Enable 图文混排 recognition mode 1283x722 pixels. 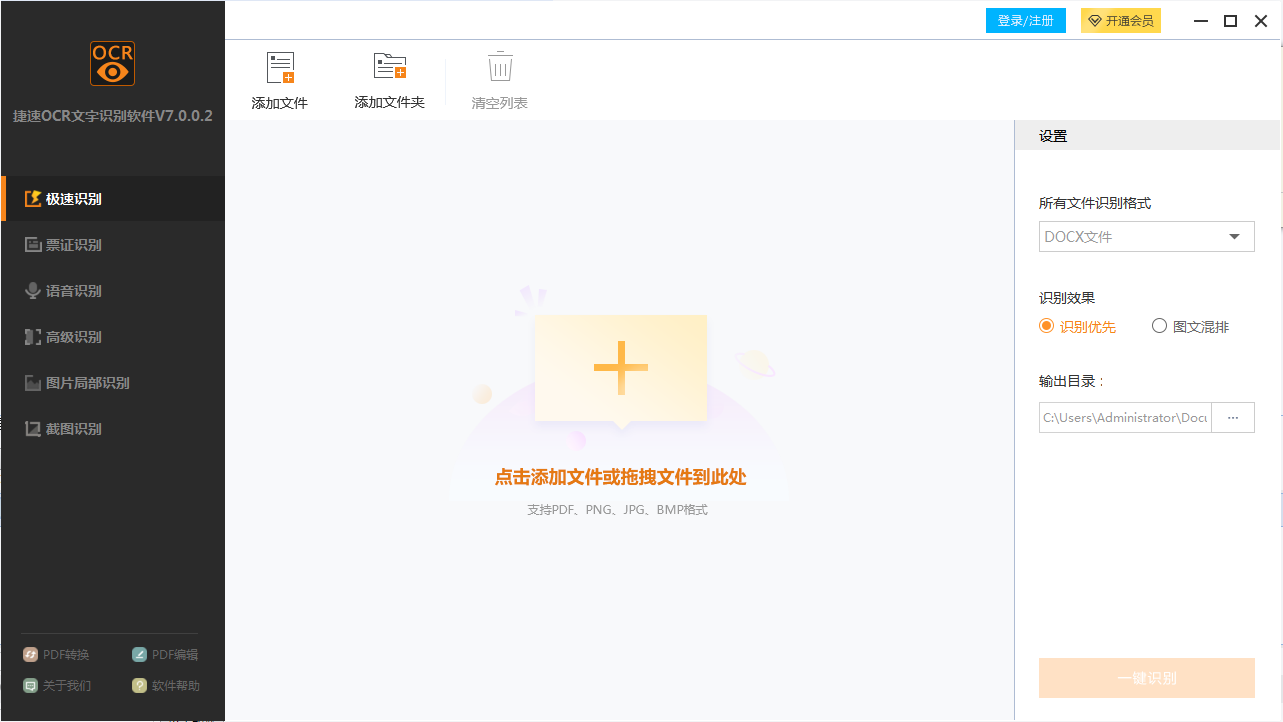(1159, 326)
